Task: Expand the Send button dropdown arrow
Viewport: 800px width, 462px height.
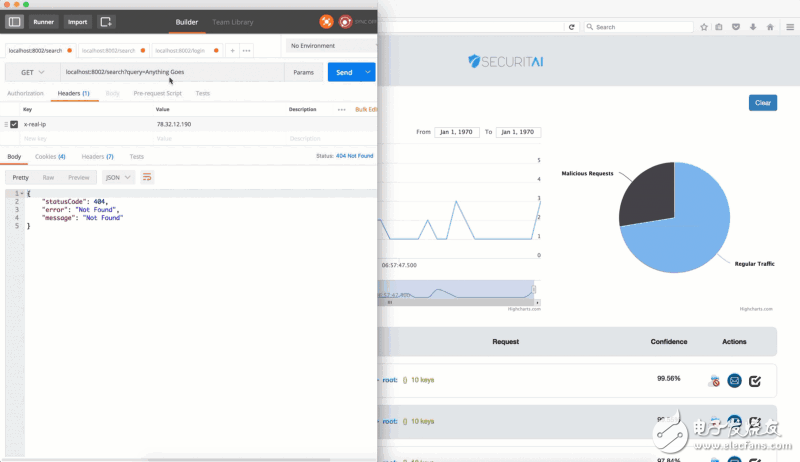Action: 369,72
